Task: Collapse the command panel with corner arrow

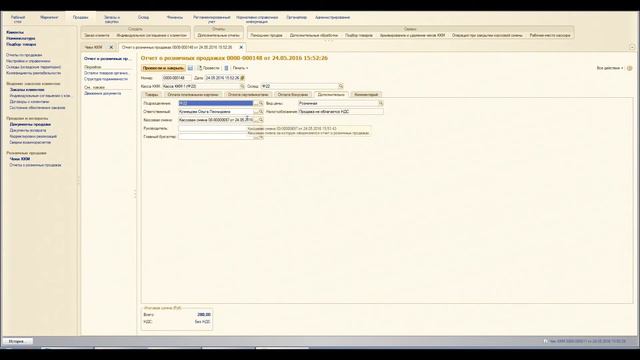Action: click(632, 47)
